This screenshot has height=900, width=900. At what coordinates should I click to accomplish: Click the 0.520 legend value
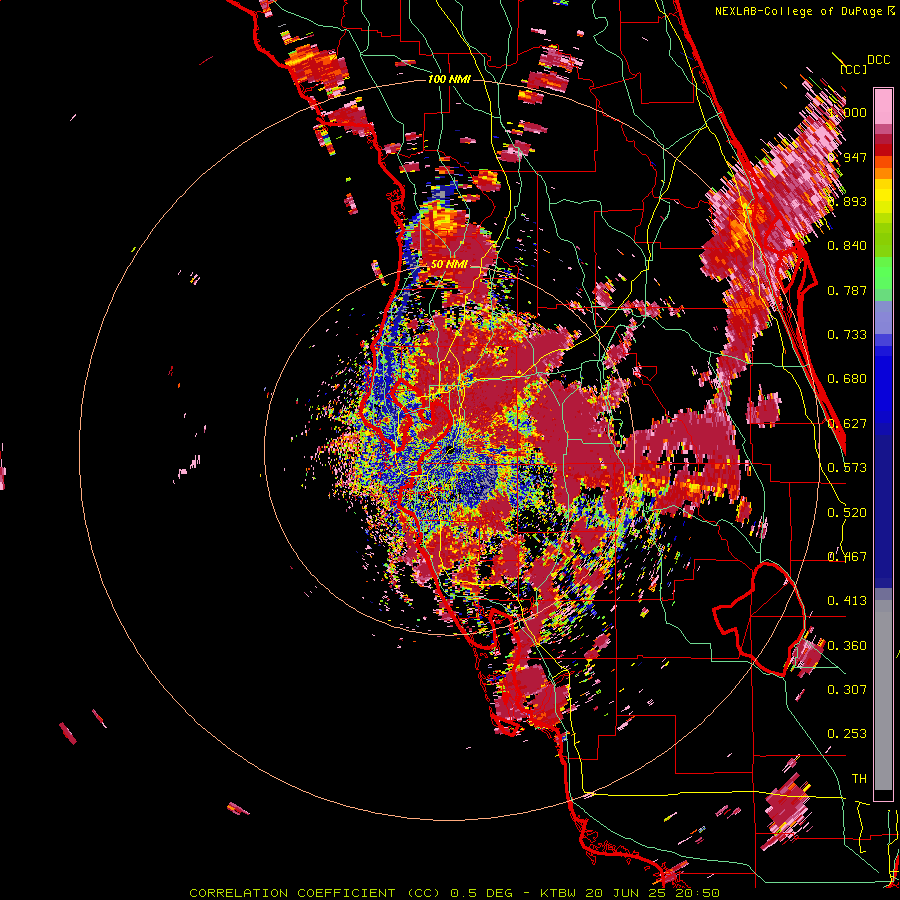tap(847, 513)
